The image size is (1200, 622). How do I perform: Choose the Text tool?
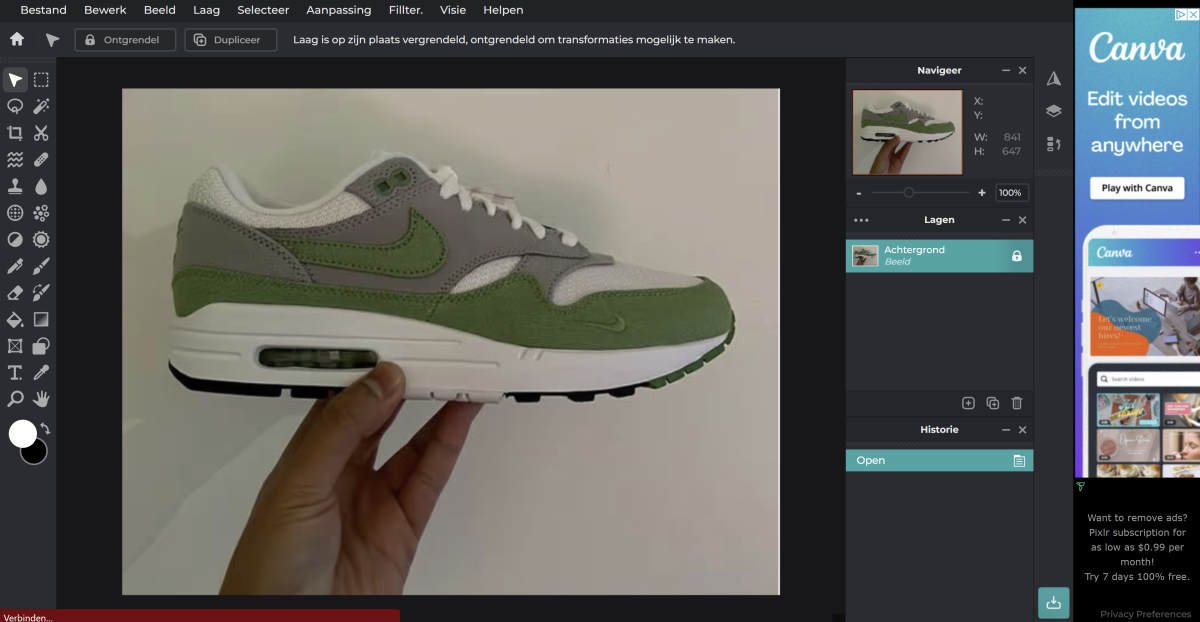15,373
